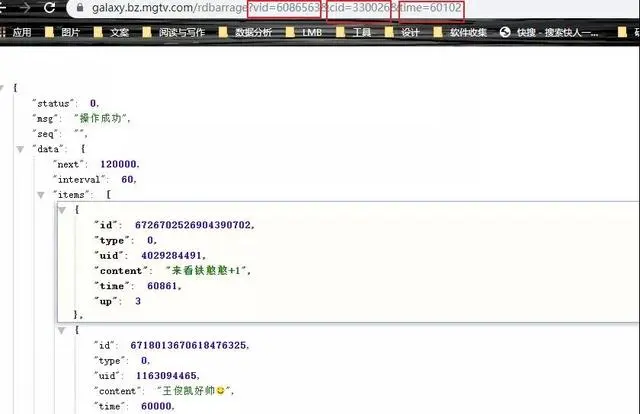Open the 快搜 bookmark link
The height and width of the screenshot is (414, 640).
click(549, 32)
